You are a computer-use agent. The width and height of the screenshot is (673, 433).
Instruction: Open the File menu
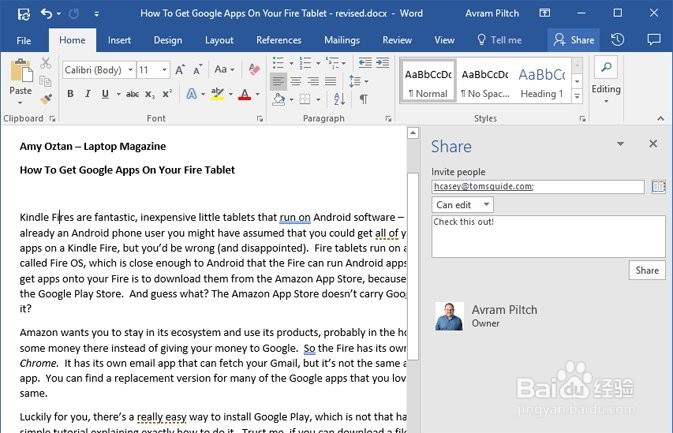pyautogui.click(x=24, y=40)
